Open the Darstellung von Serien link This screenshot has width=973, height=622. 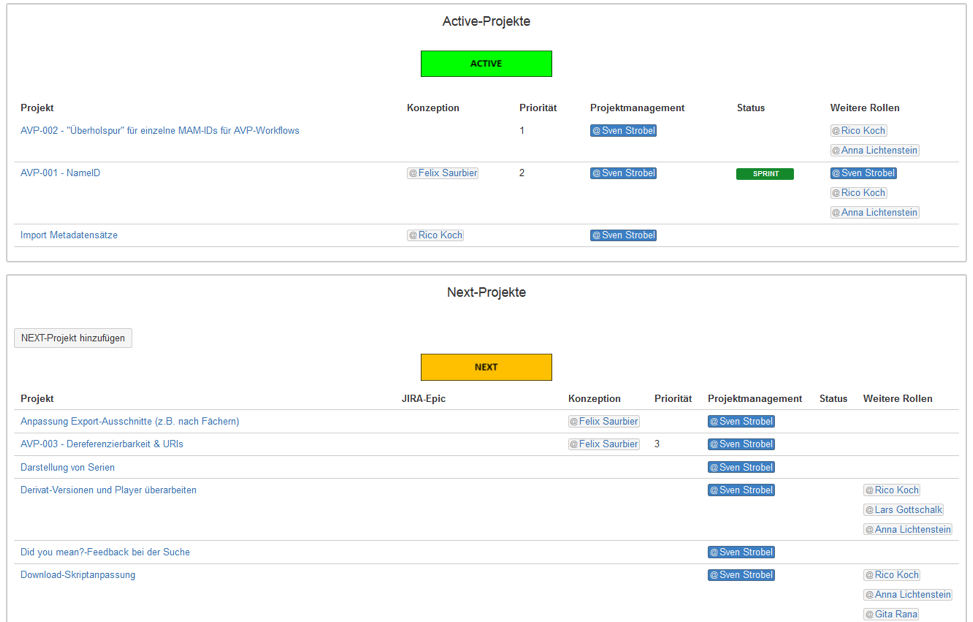pyautogui.click(x=68, y=467)
